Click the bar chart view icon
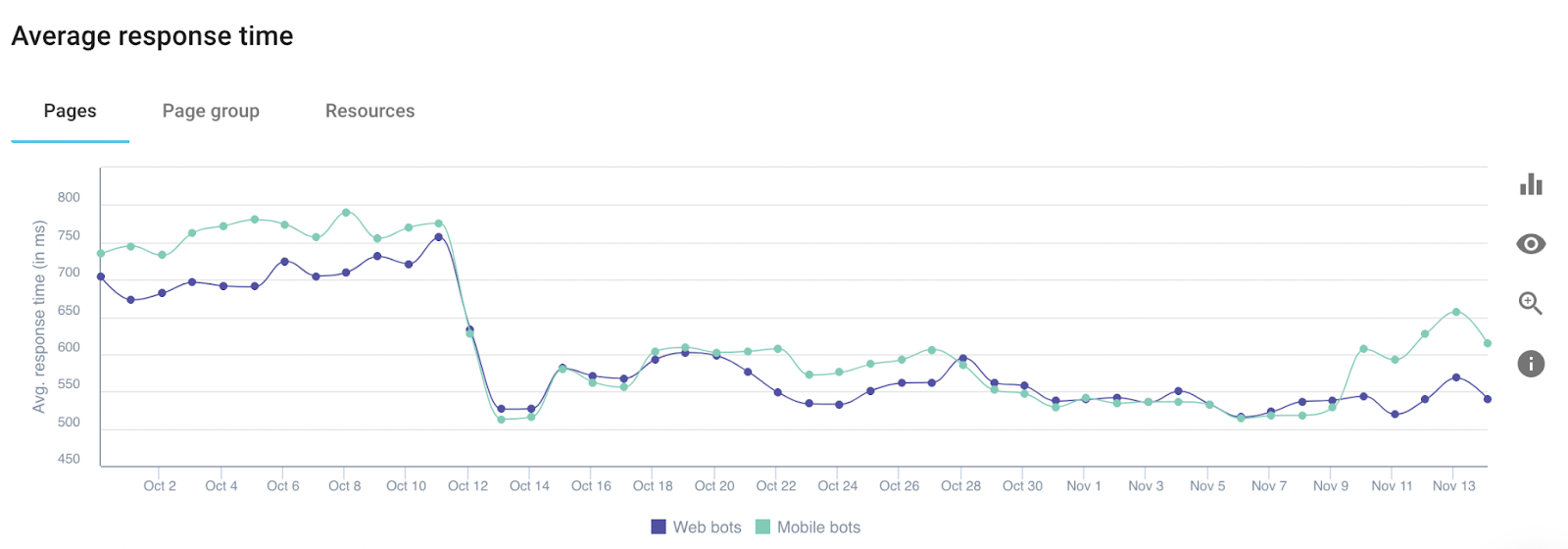 (x=1531, y=184)
